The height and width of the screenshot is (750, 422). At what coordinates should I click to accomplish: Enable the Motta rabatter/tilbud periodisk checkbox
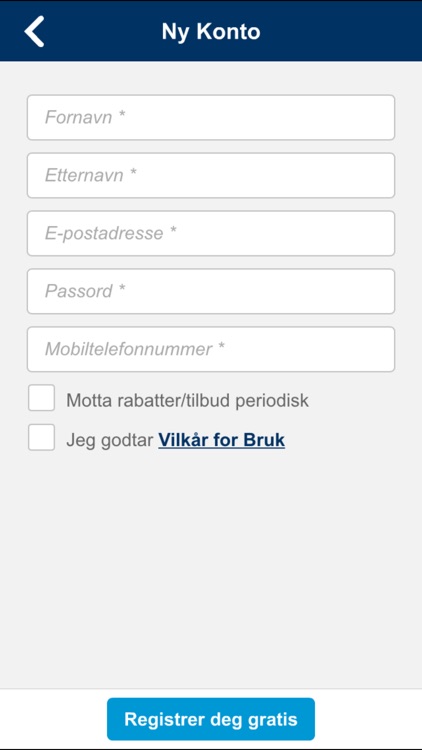[41, 398]
